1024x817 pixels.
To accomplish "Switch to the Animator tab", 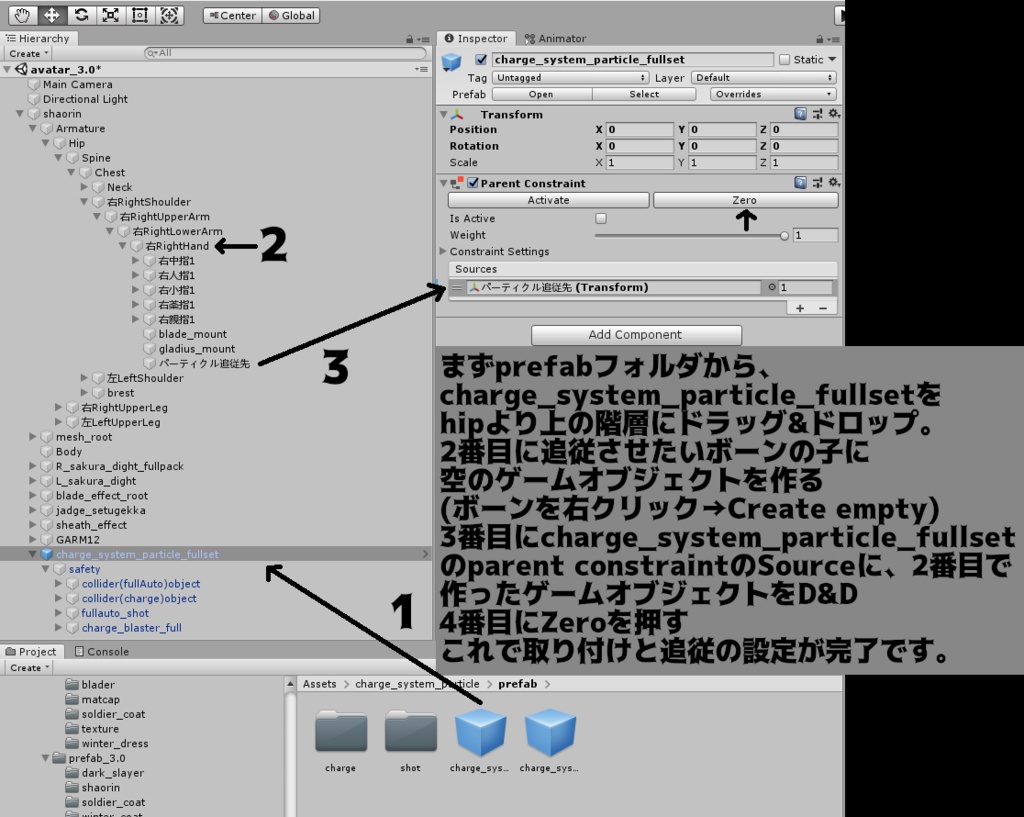I will coord(556,39).
